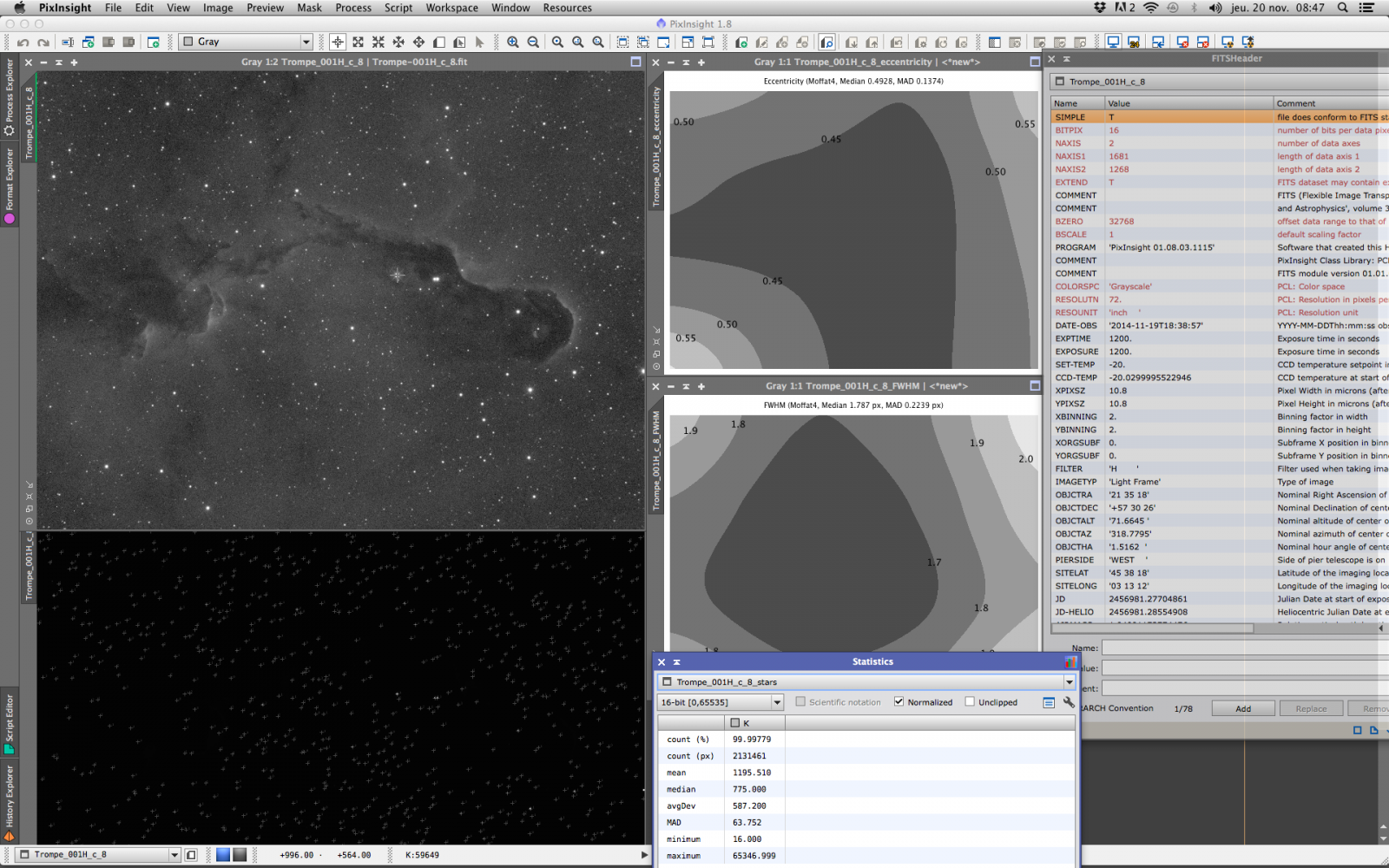Viewport: 1389px width, 868px height.
Task: Open the Process Explorer side panel
Action: pyautogui.click(x=9, y=95)
